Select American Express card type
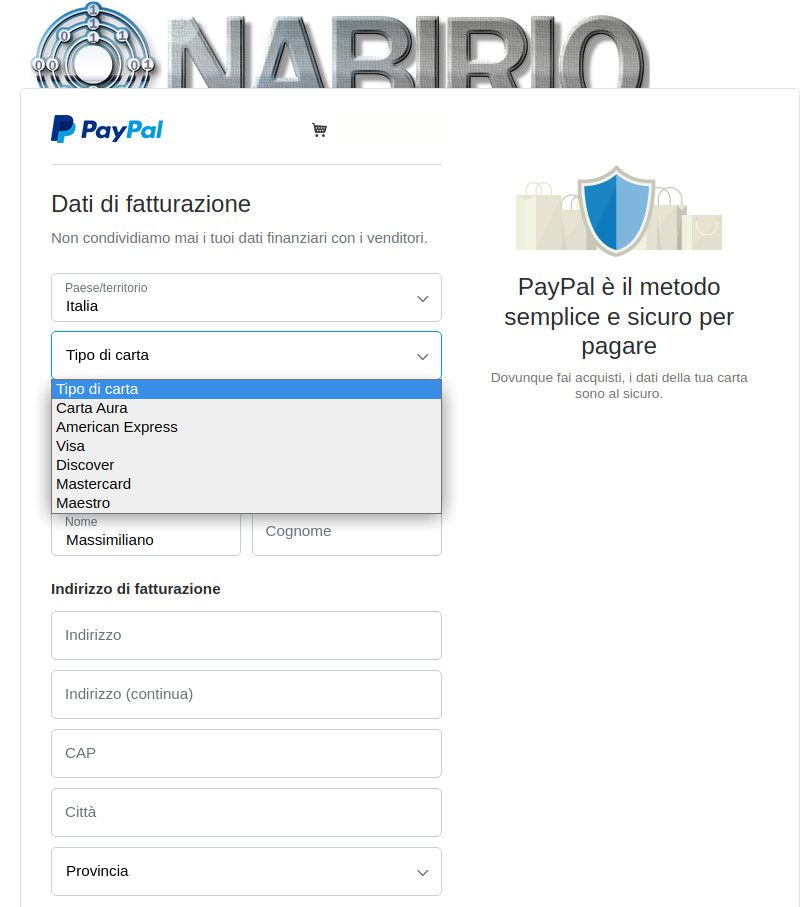This screenshot has width=812, height=907. [x=246, y=427]
